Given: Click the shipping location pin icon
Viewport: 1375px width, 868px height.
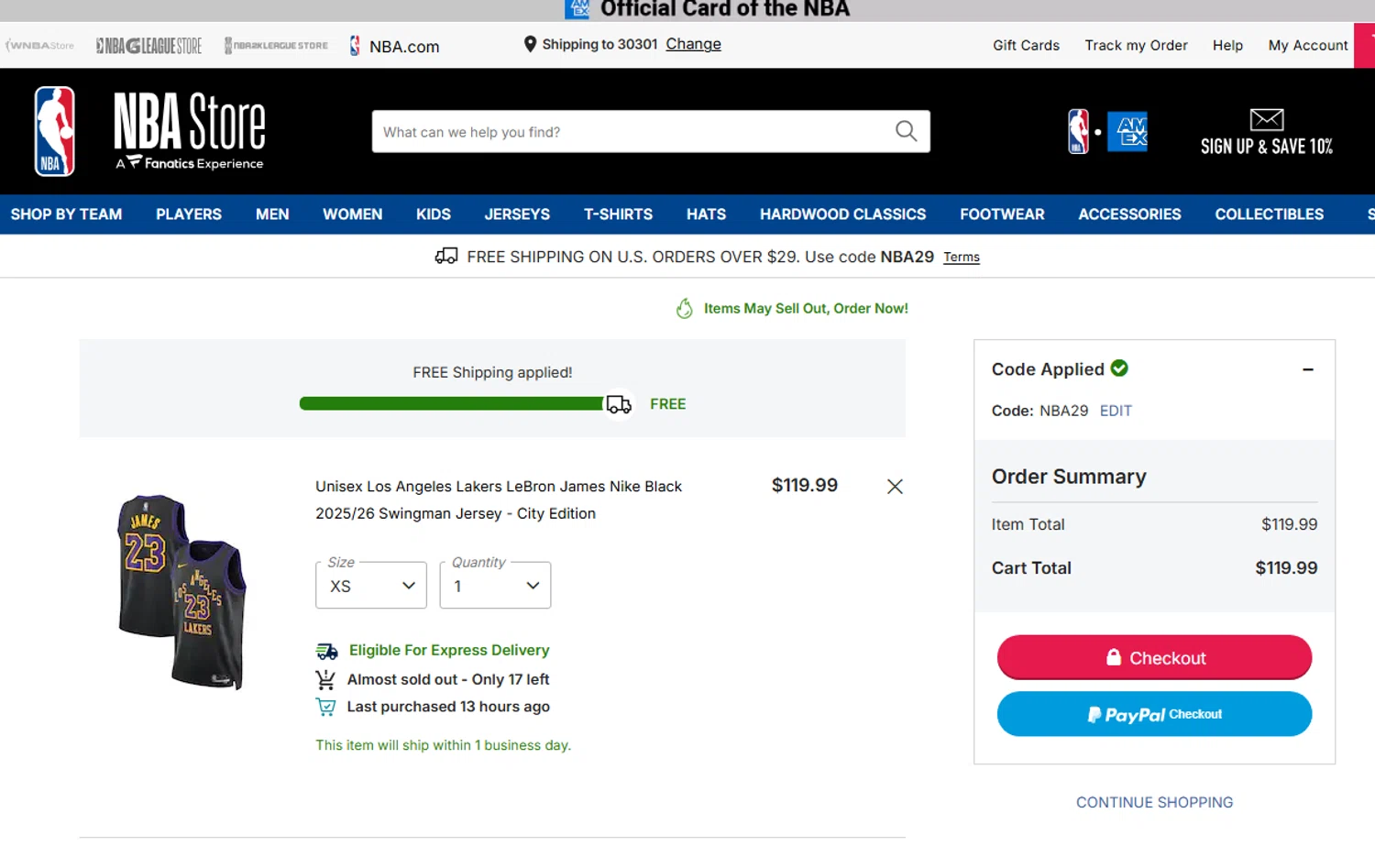Looking at the screenshot, I should (x=530, y=44).
